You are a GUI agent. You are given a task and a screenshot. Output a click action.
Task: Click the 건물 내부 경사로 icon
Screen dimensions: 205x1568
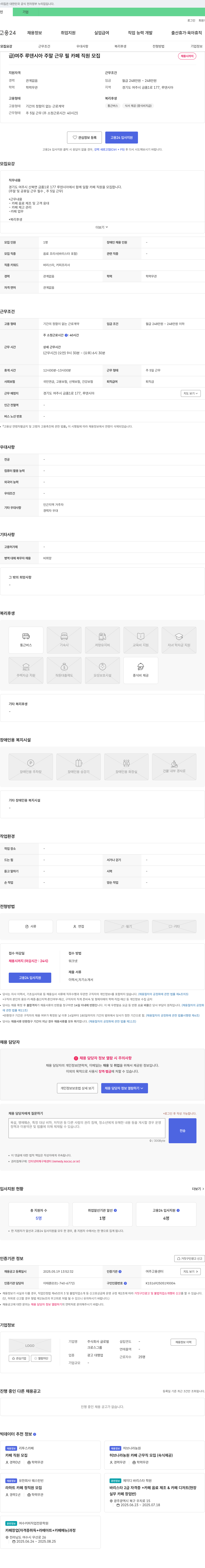pos(174,767)
